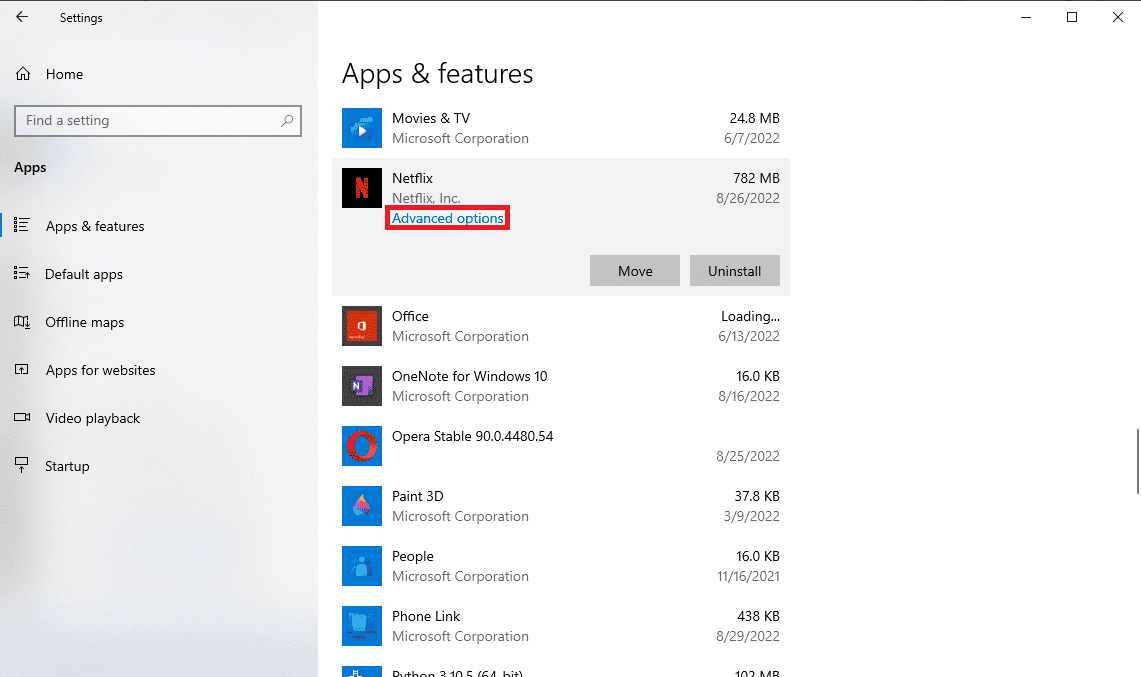Click the People app icon
This screenshot has width=1141, height=677.
[x=362, y=566]
